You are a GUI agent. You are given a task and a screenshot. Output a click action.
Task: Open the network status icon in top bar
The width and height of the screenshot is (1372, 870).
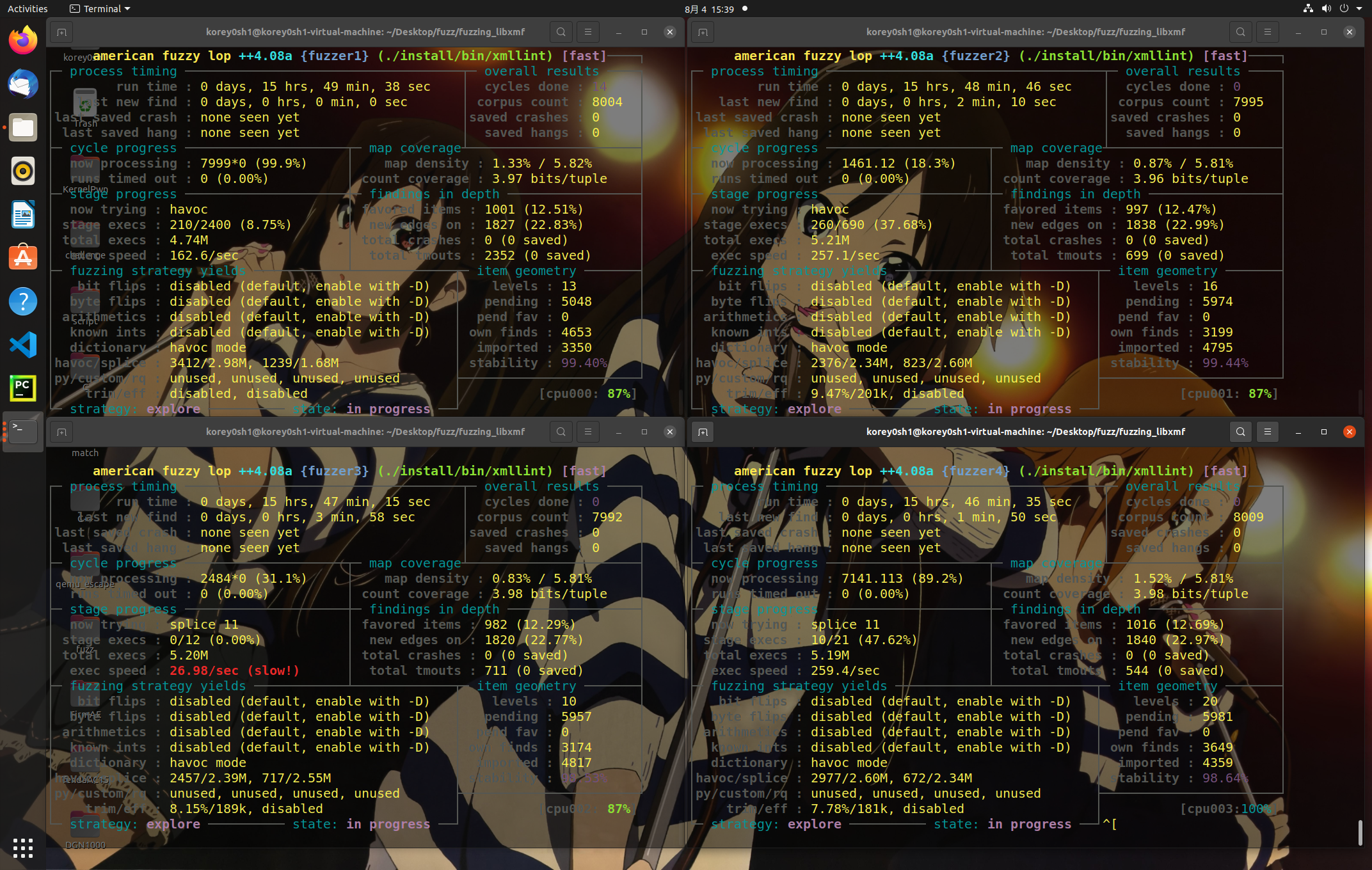pyautogui.click(x=1308, y=8)
